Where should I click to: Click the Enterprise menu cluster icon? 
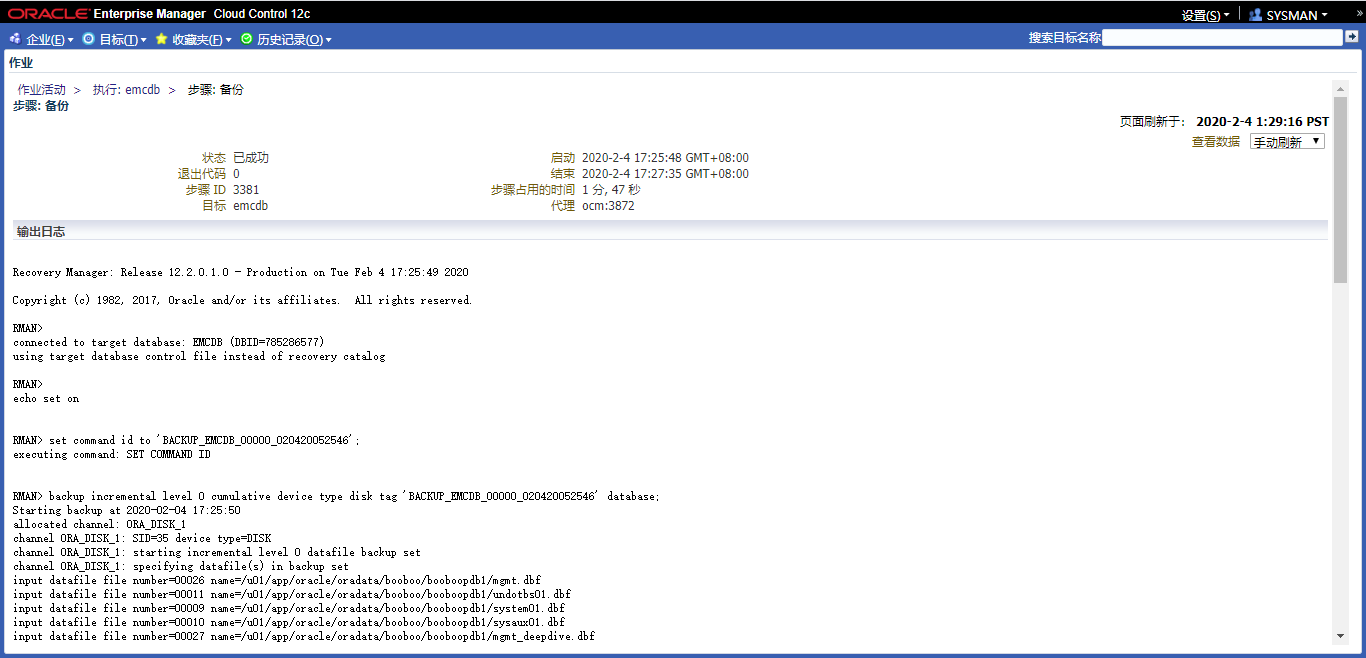coord(15,39)
